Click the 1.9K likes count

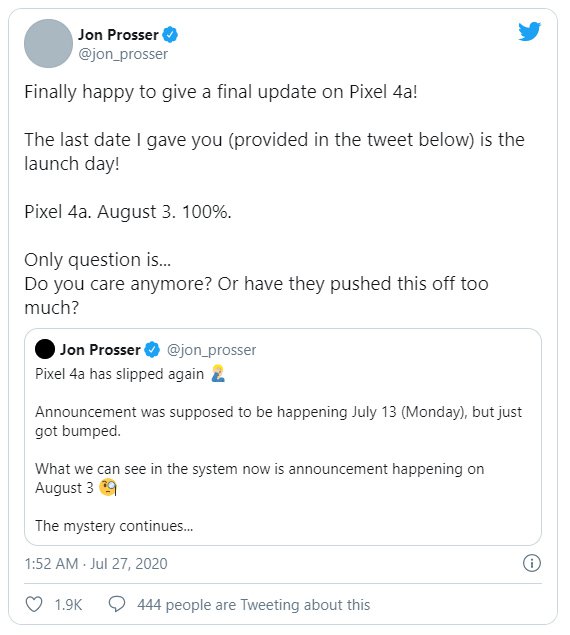pos(68,605)
